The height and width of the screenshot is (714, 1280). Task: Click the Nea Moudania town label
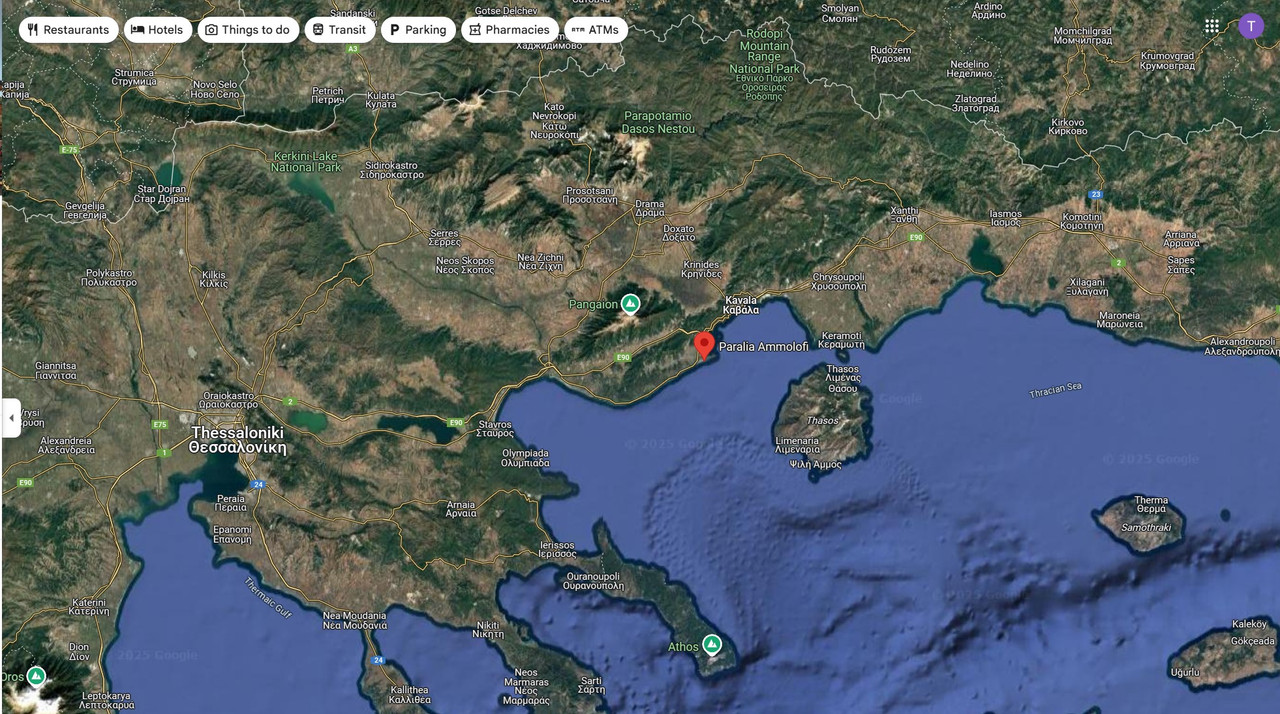tap(354, 620)
